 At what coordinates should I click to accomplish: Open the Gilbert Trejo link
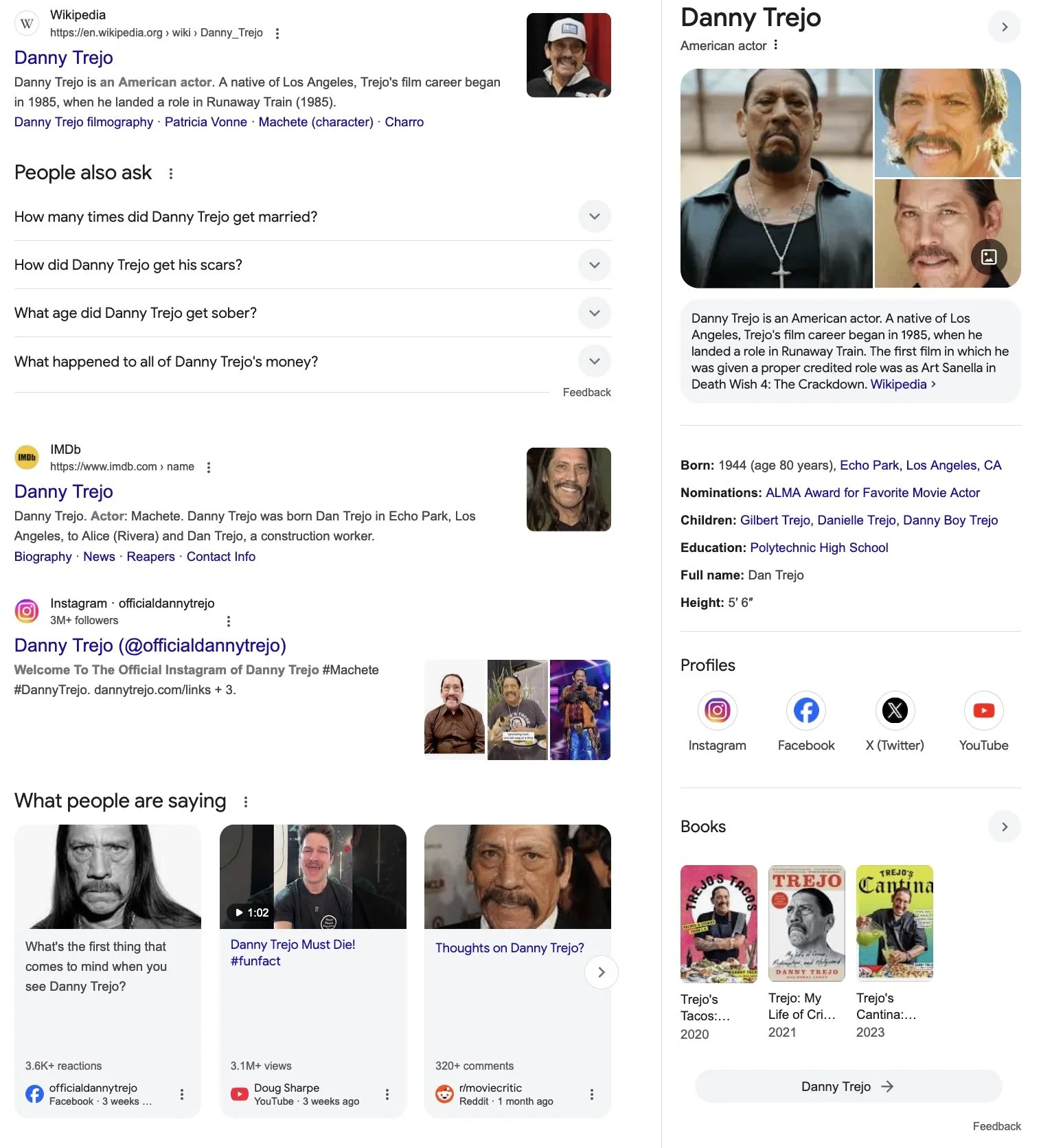(x=775, y=520)
